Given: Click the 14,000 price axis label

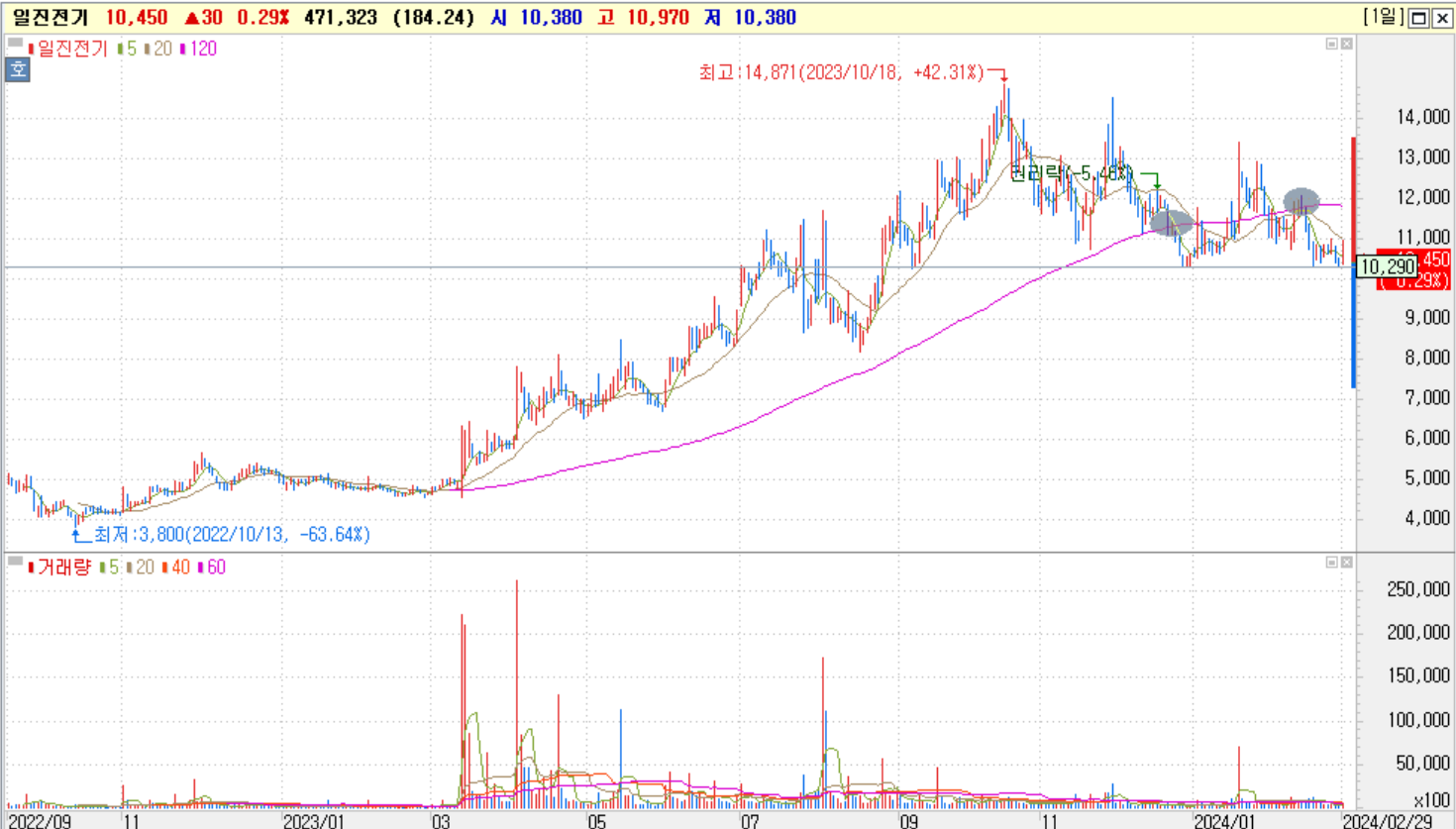Looking at the screenshot, I should click(x=1423, y=117).
